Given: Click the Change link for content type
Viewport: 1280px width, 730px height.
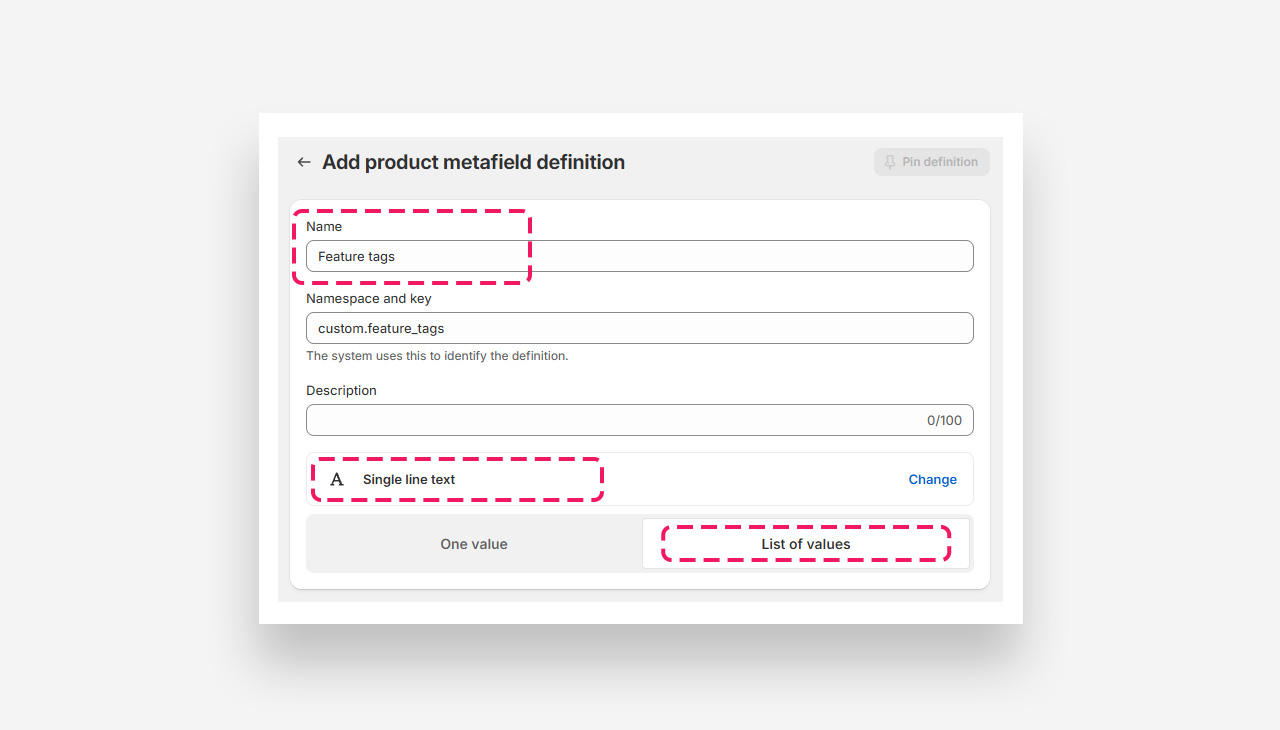Looking at the screenshot, I should click(x=932, y=480).
